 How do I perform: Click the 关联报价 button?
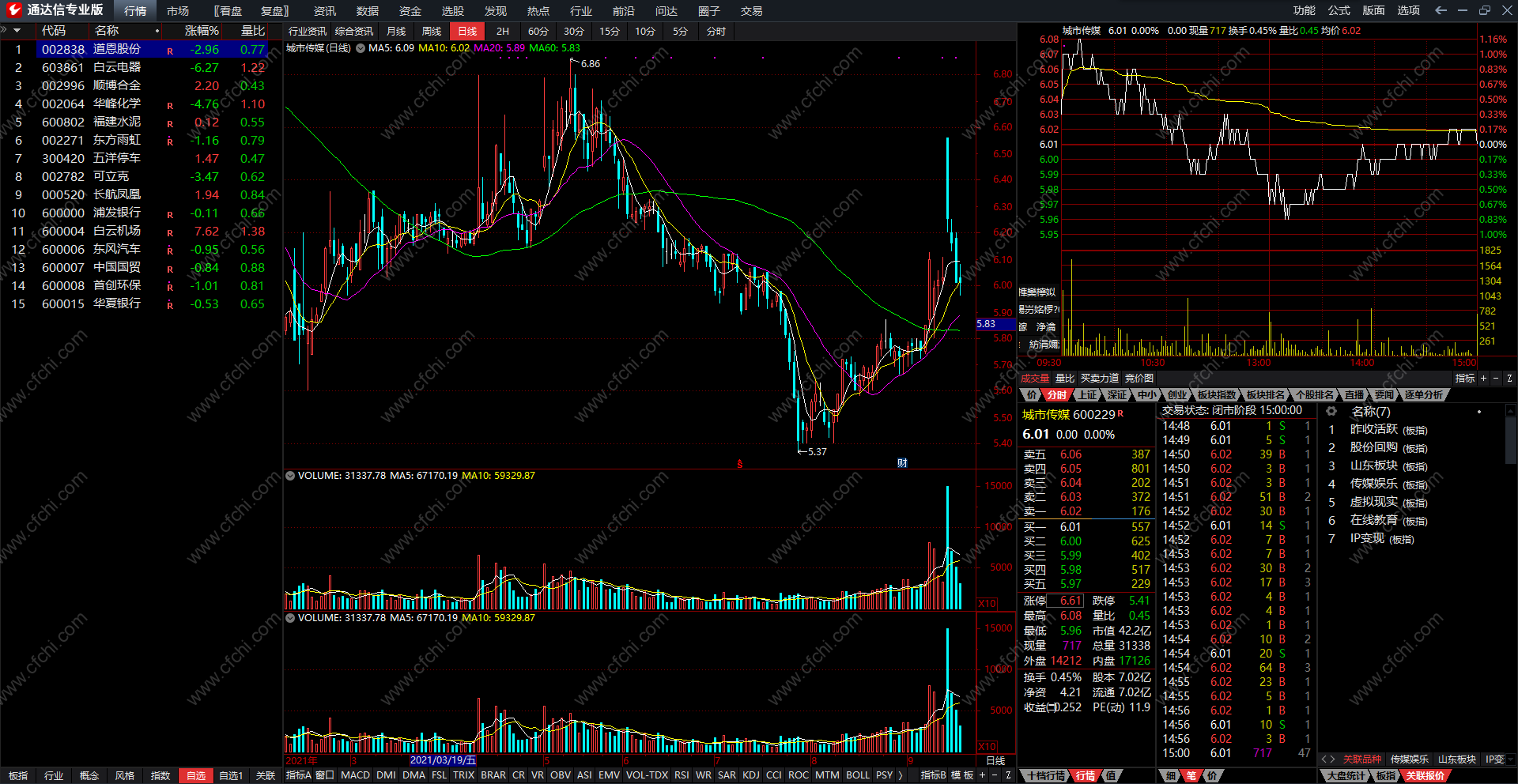click(x=1425, y=775)
